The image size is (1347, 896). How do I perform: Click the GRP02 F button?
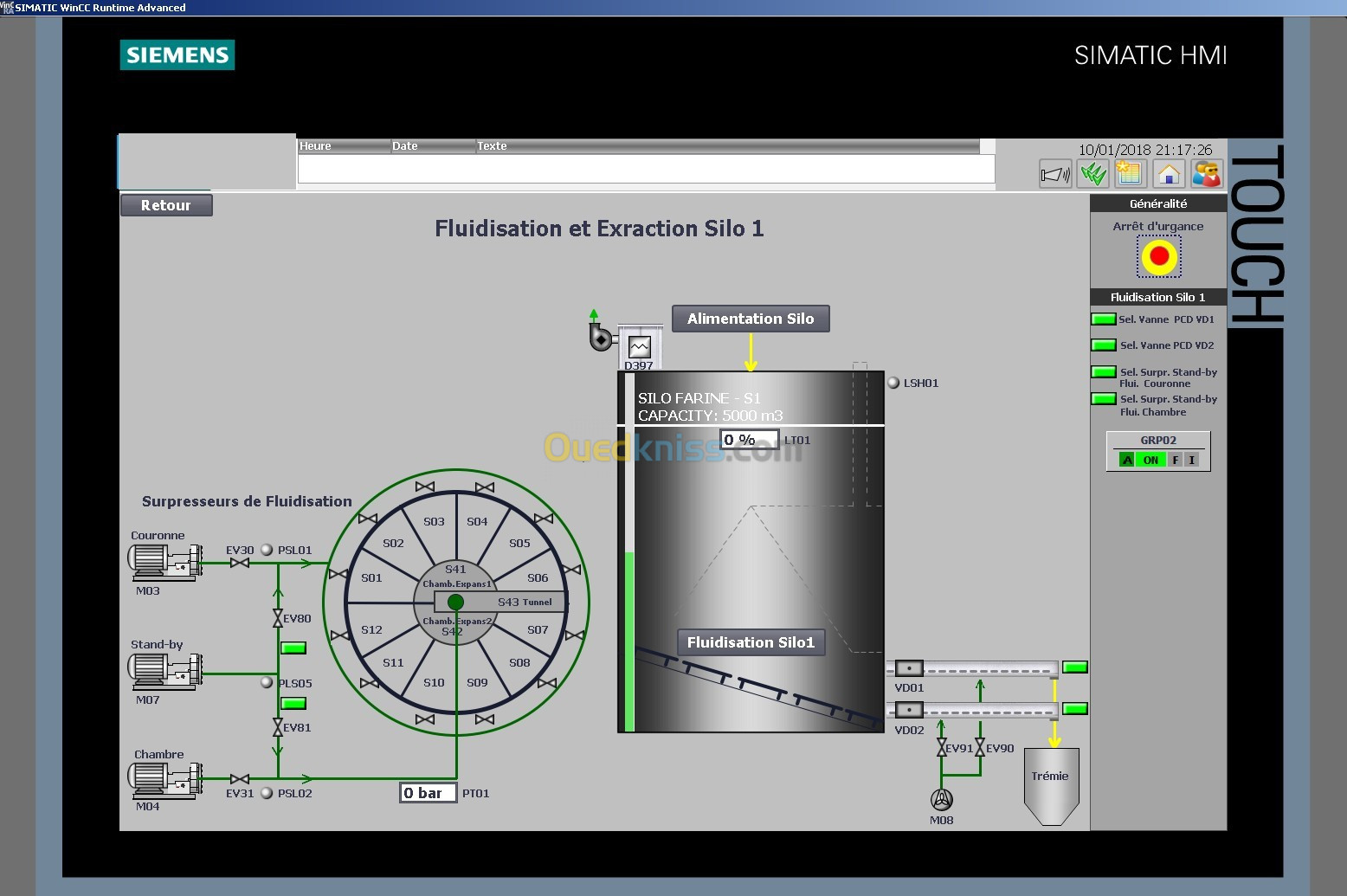1176,460
